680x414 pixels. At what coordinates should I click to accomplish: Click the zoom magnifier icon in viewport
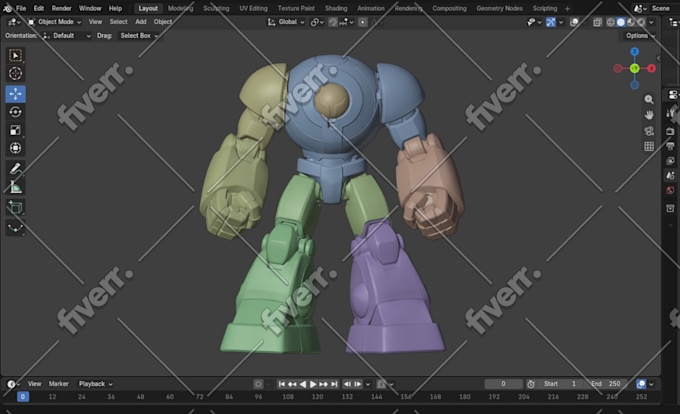pos(649,100)
